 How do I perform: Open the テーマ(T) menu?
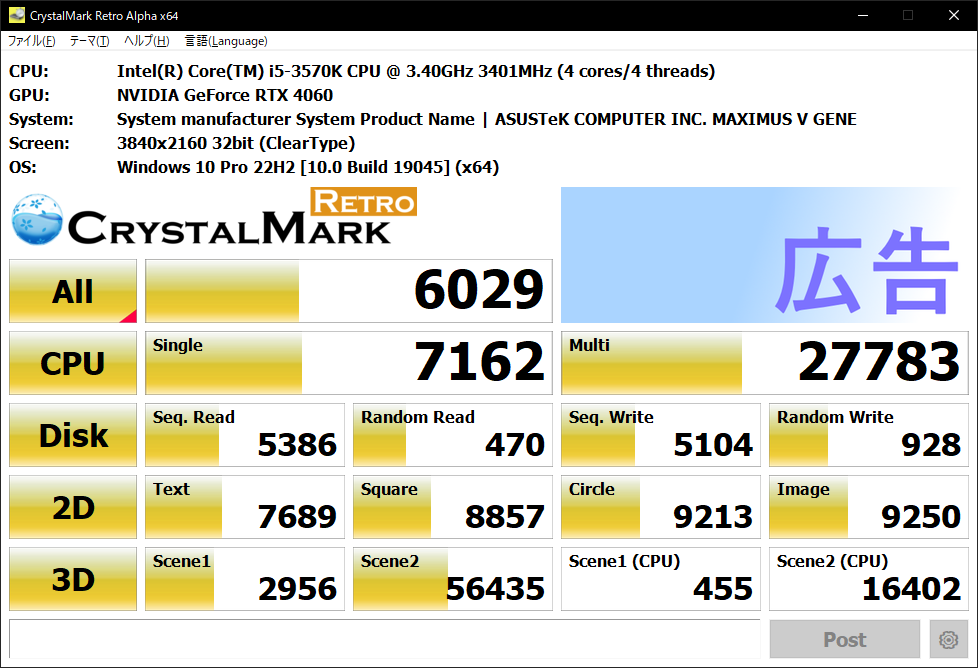tap(89, 41)
